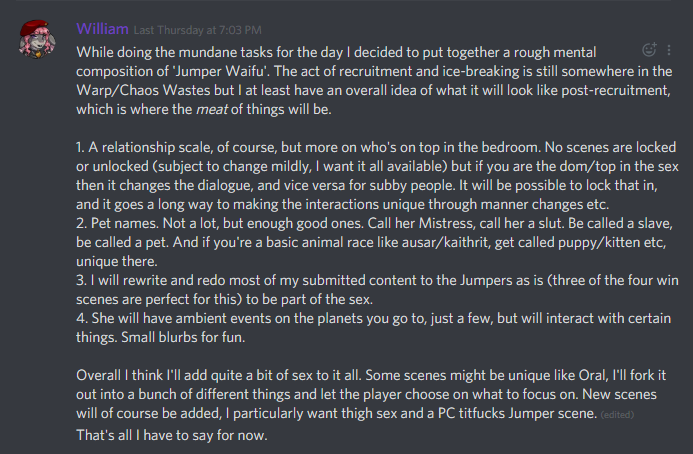
Task: Open the three-dot More options menu
Action: 669,50
